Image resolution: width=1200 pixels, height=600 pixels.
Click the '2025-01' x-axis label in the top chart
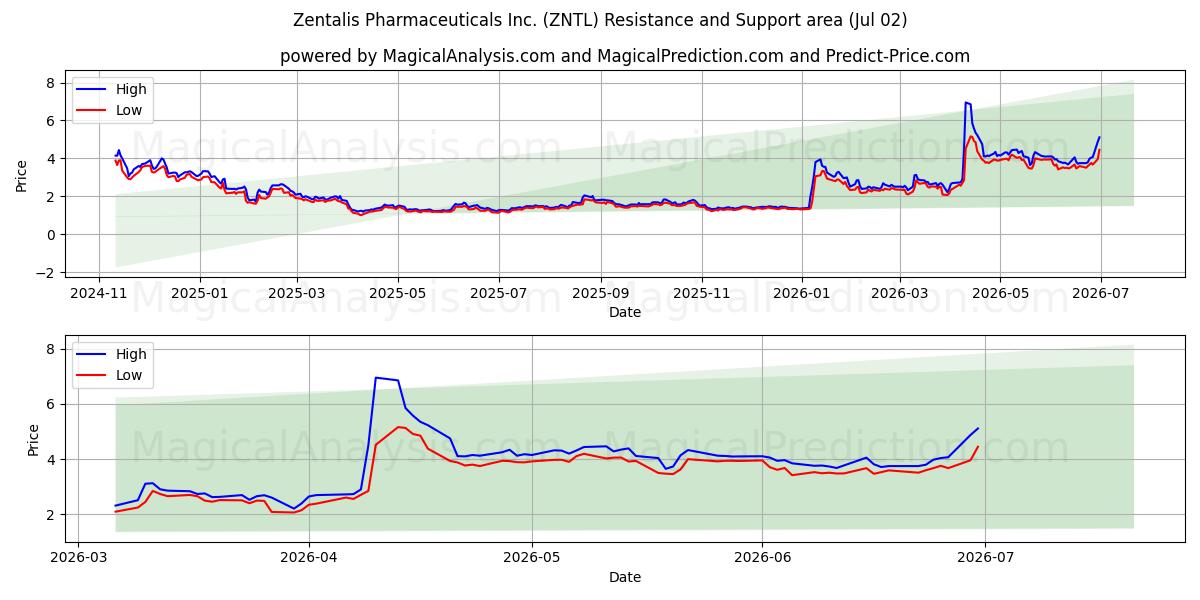point(199,294)
